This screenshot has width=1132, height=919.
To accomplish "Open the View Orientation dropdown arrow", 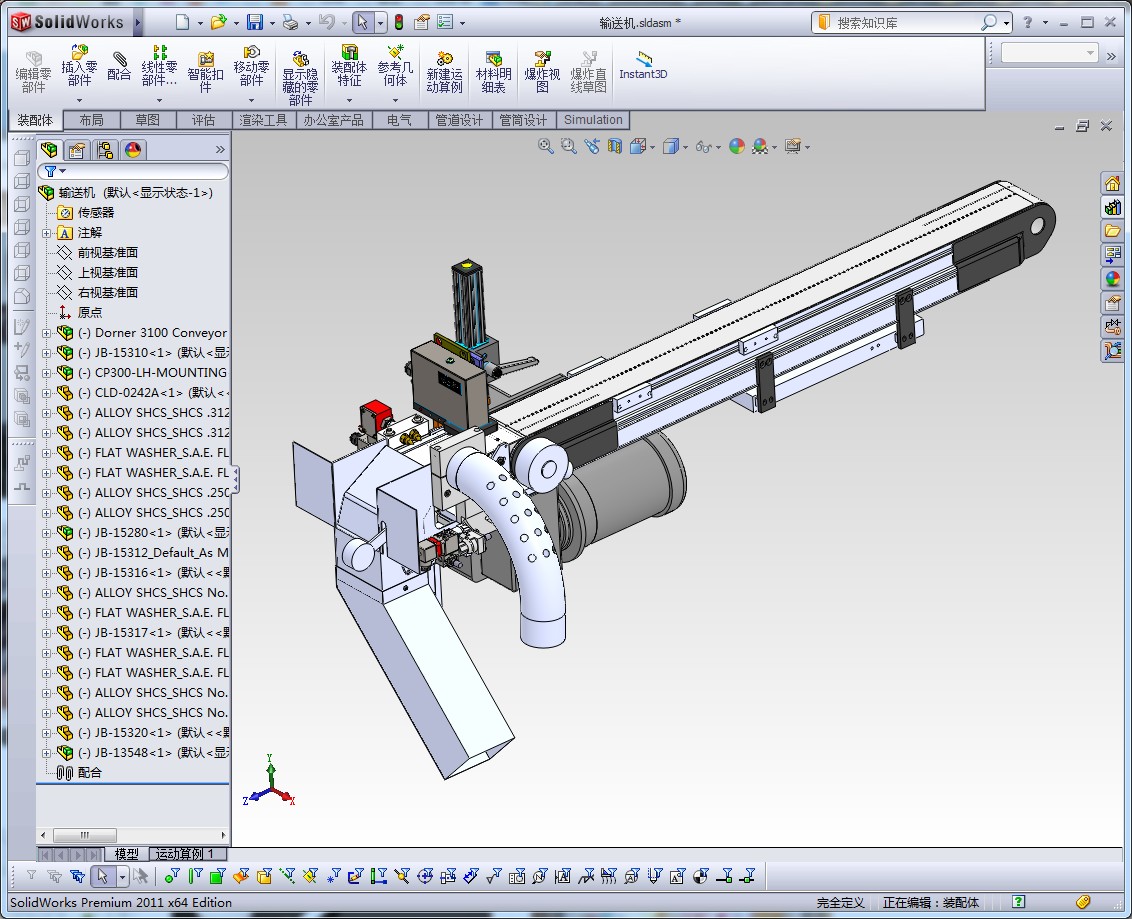I will [x=652, y=147].
